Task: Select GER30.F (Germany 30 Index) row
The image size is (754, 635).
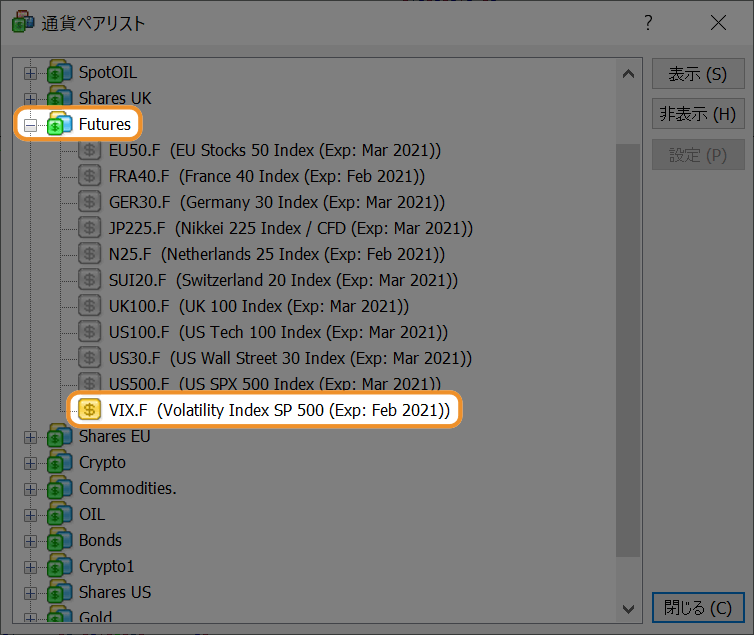Action: click(x=276, y=202)
